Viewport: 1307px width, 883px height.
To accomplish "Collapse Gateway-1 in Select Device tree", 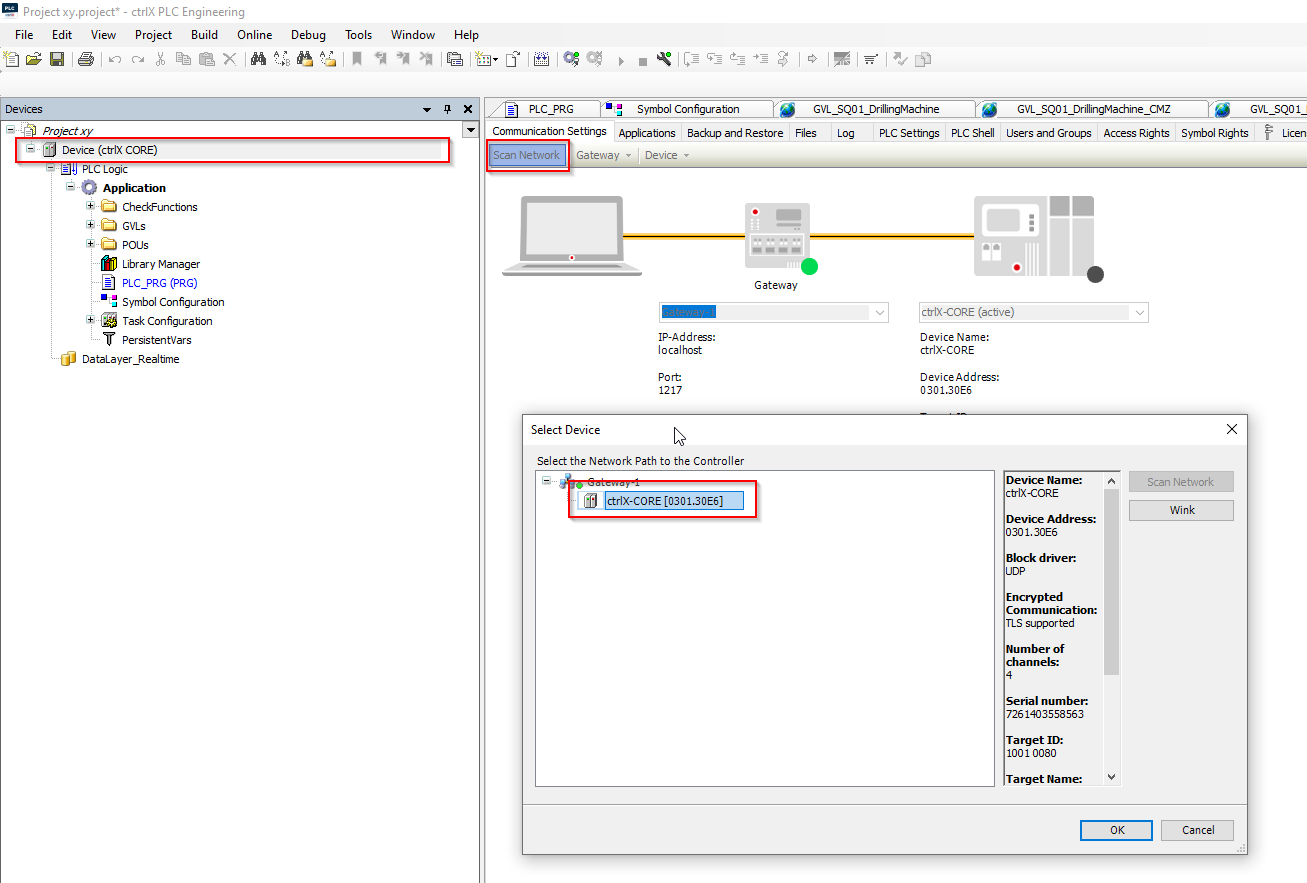I will point(547,481).
